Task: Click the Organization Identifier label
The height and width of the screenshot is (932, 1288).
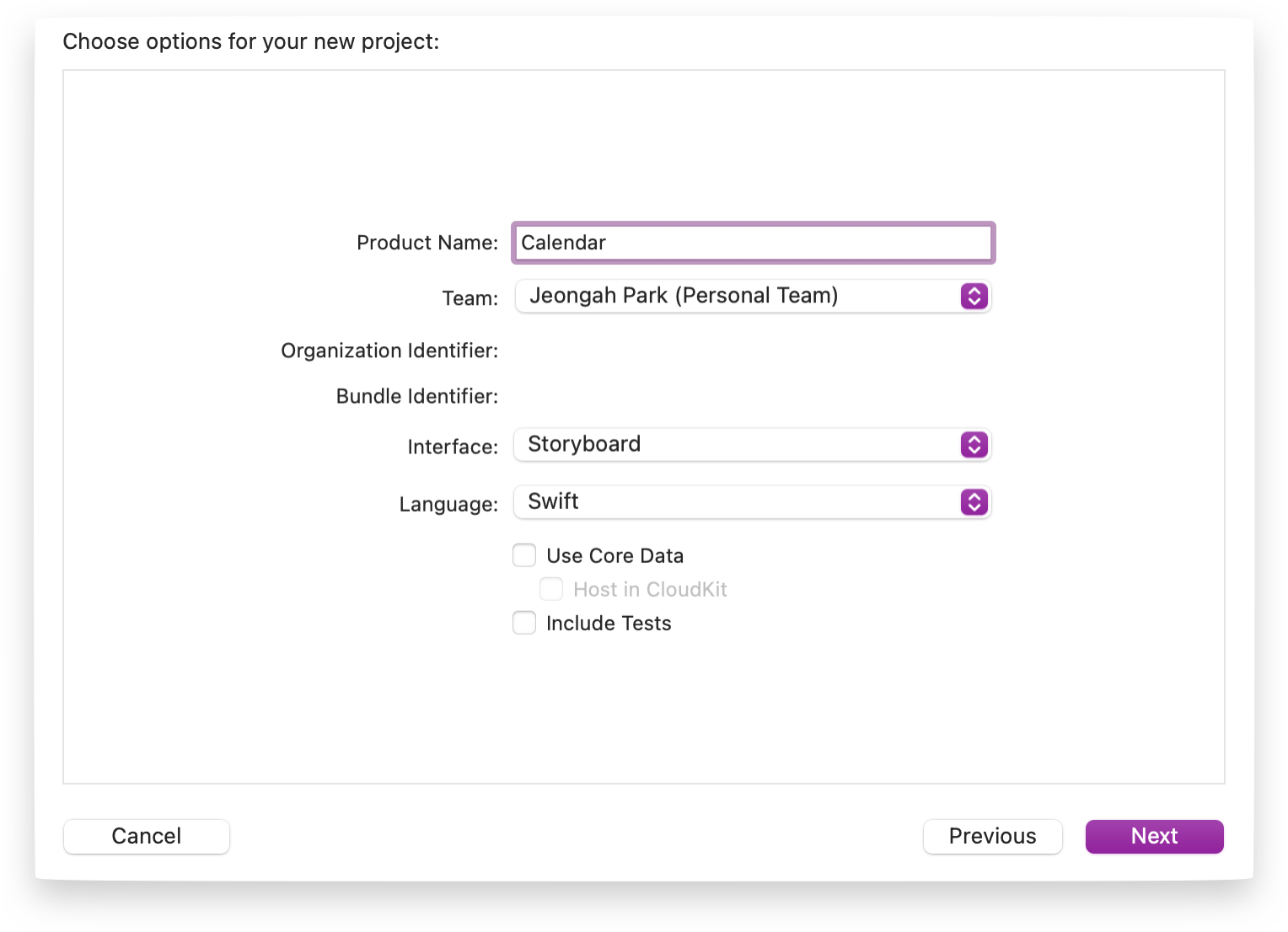Action: pos(389,351)
